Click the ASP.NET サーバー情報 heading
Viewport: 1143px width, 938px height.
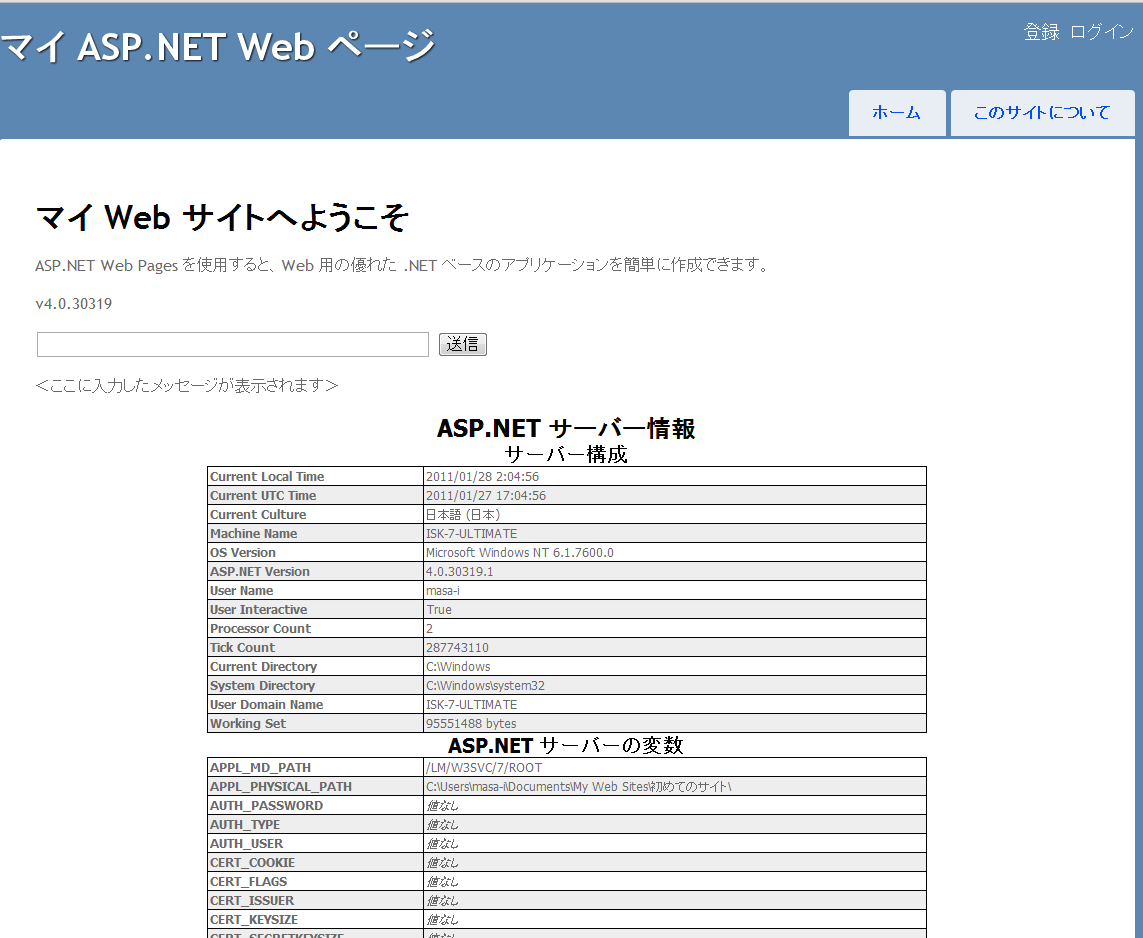click(x=566, y=429)
